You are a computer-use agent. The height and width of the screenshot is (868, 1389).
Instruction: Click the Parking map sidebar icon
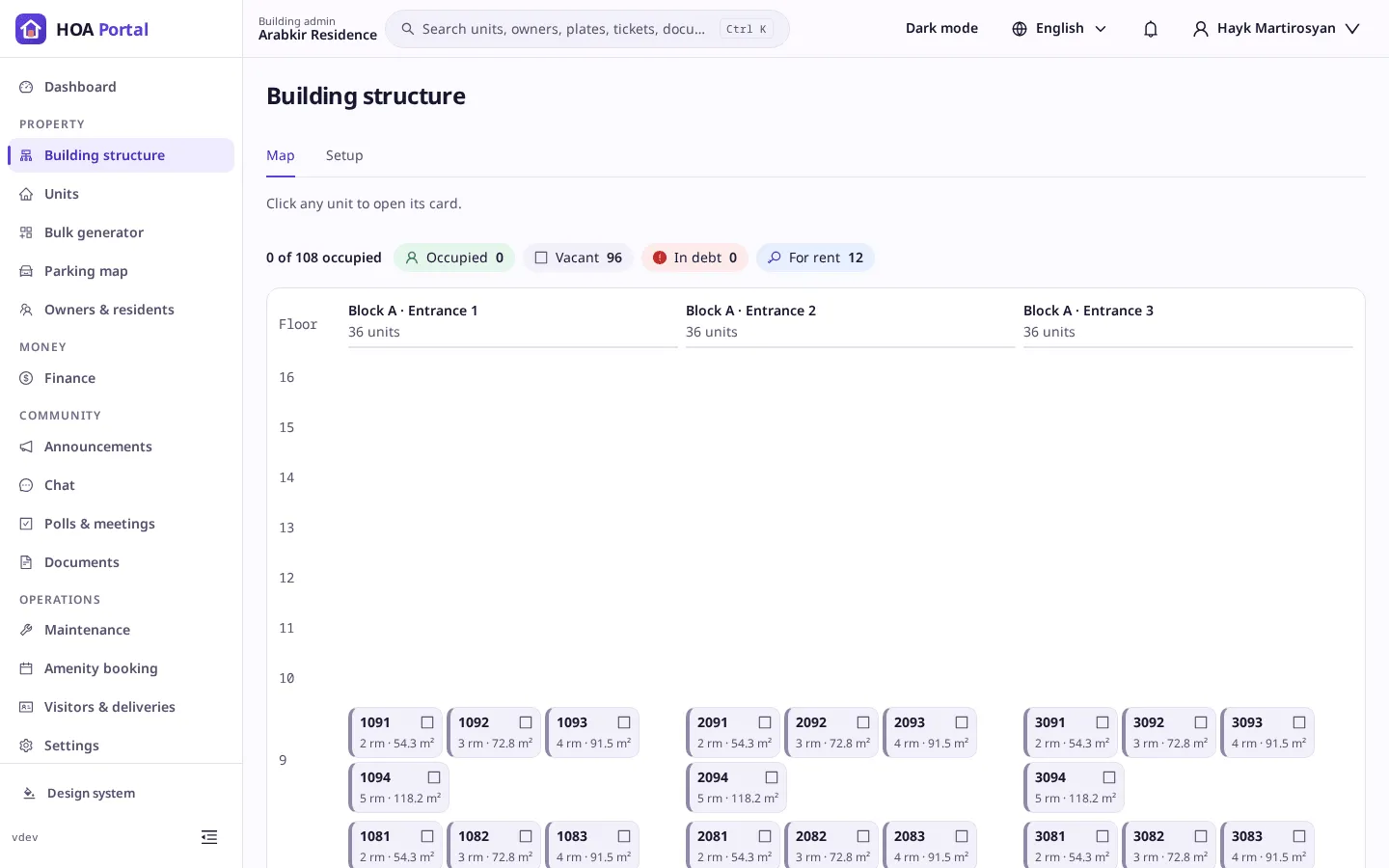pyautogui.click(x=26, y=271)
